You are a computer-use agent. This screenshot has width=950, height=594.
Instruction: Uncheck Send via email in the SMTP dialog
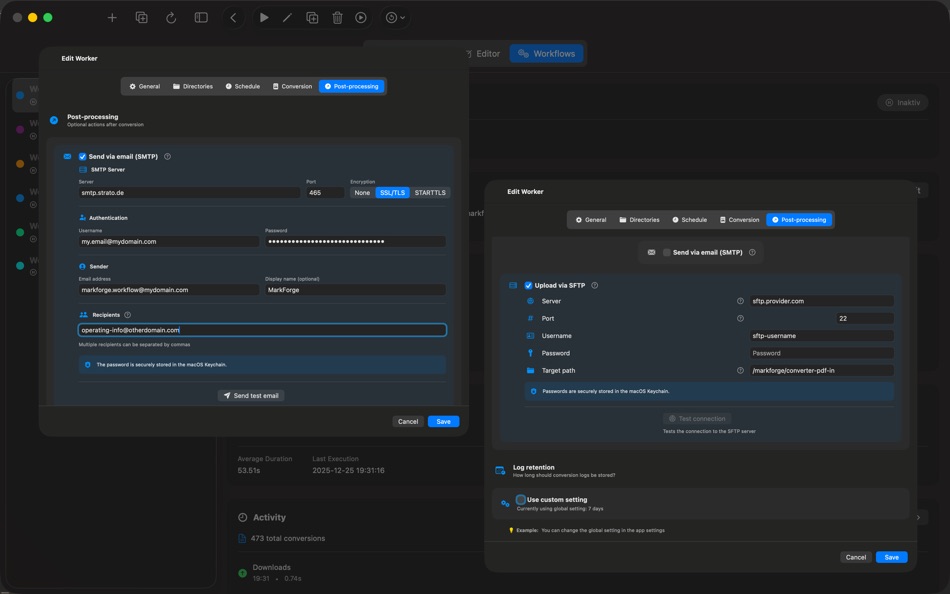82,156
